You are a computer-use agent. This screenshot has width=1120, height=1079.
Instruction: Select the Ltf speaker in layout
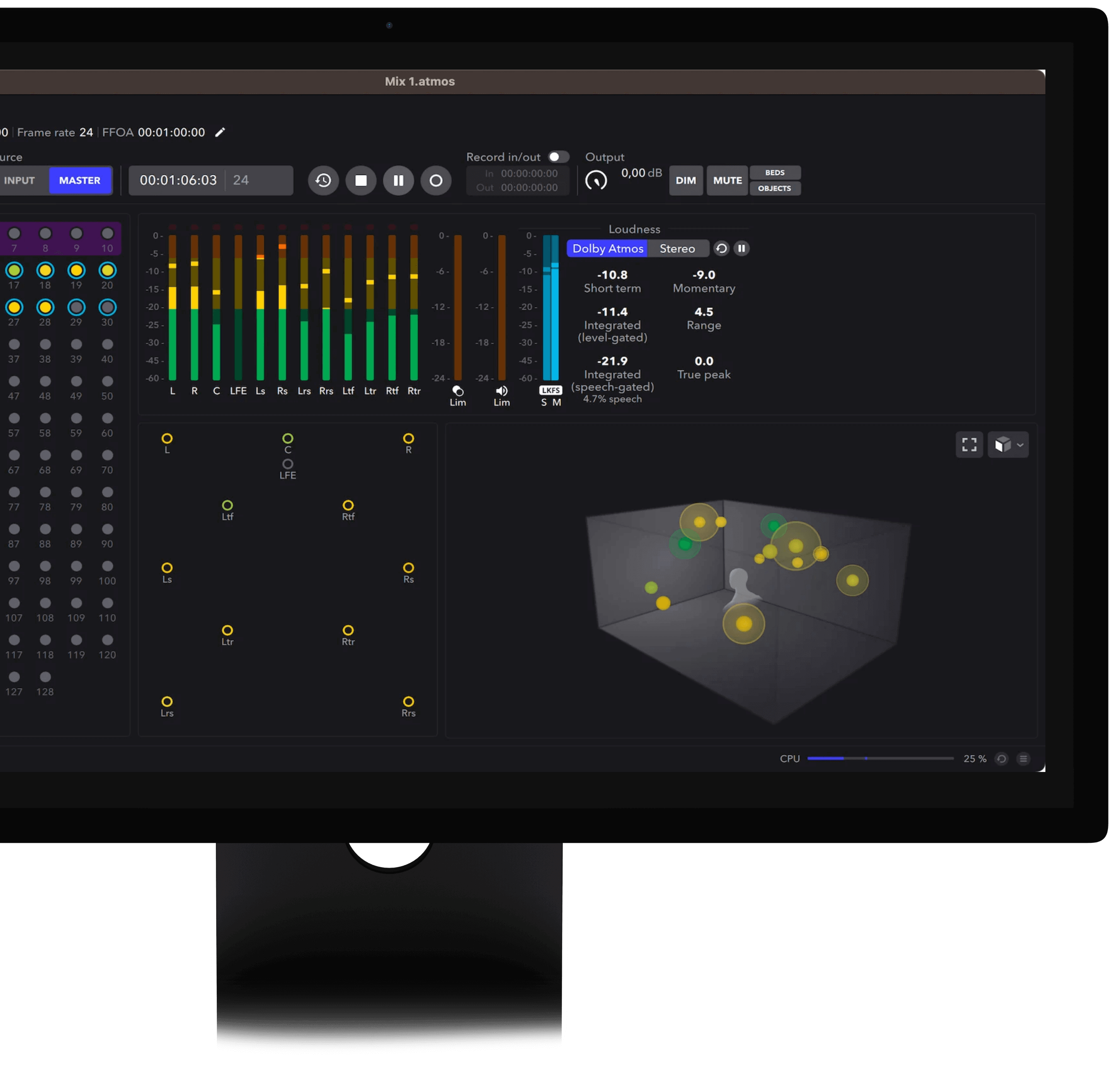[228, 506]
